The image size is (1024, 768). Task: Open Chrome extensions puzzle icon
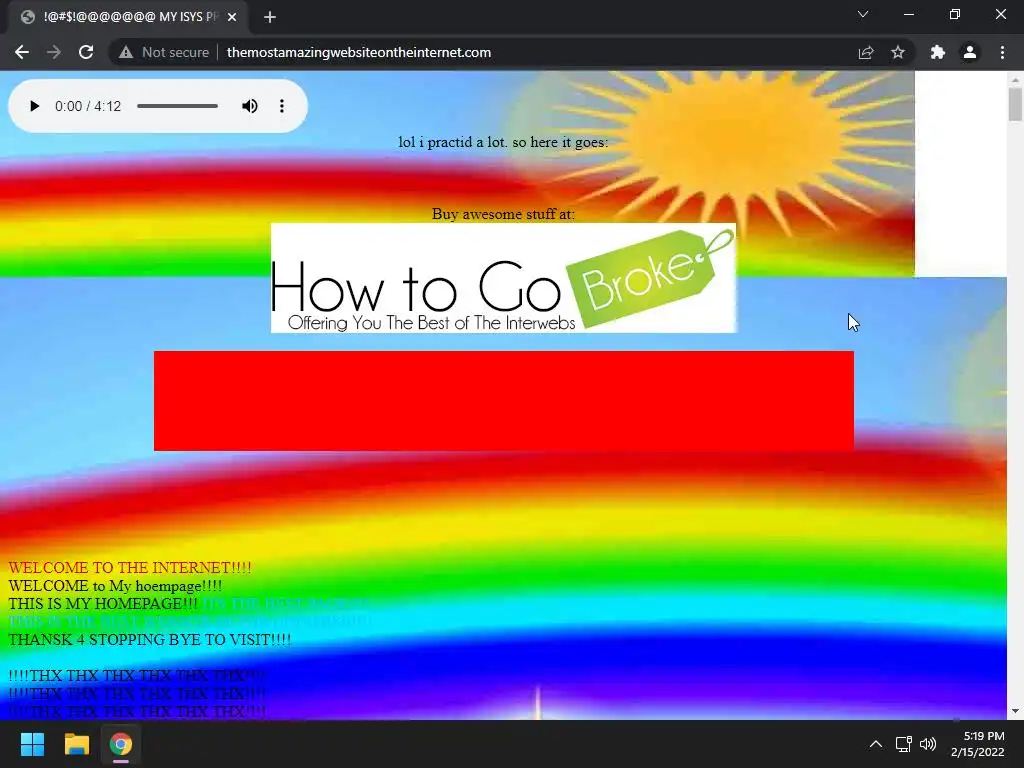(938, 52)
